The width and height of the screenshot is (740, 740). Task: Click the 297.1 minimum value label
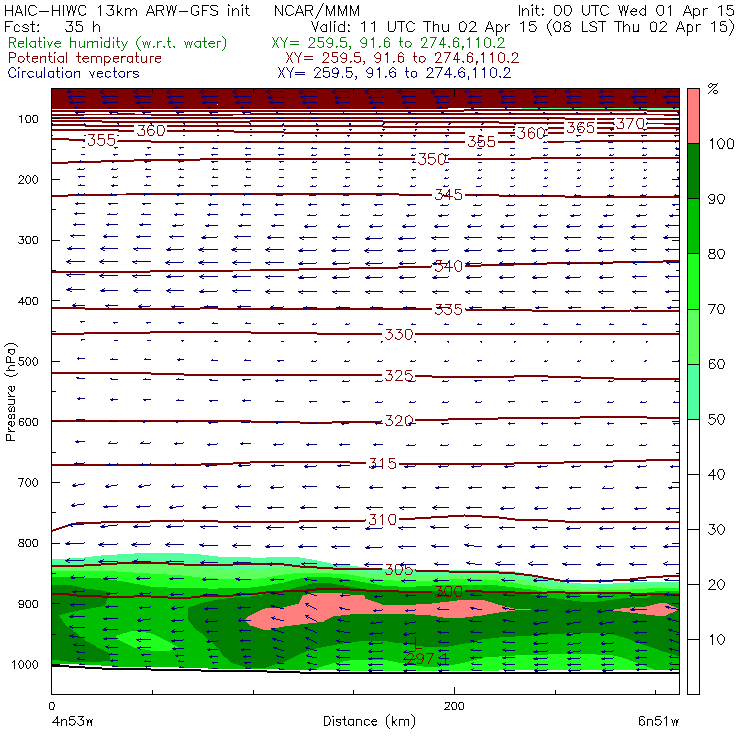click(x=427, y=659)
